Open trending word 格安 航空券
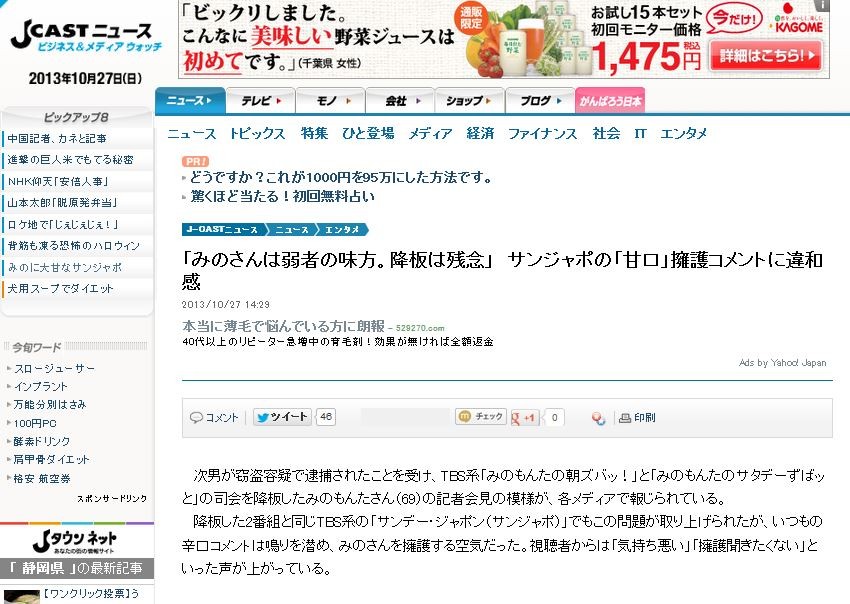 tap(42, 478)
